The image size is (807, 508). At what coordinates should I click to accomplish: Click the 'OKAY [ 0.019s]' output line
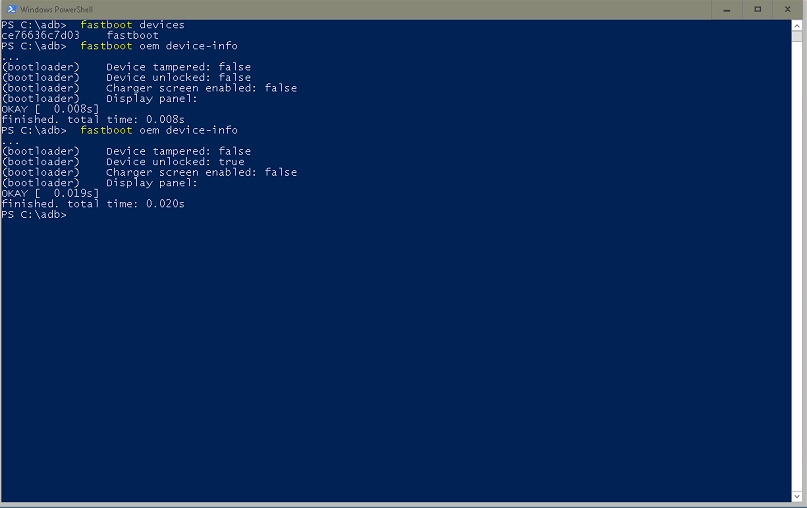[50, 193]
